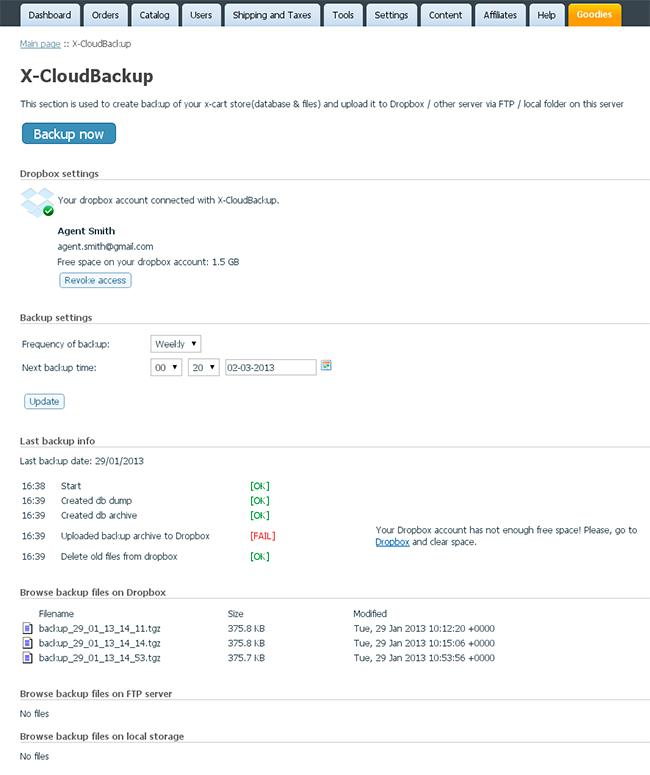
Task: Click the red [FAIL] status
Action: point(262,536)
